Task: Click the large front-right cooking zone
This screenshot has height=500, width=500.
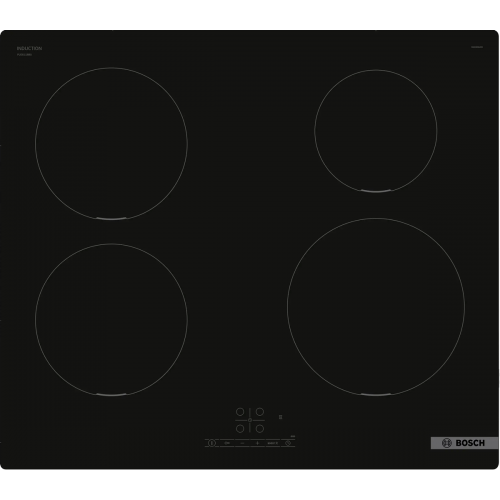Action: click(376, 307)
